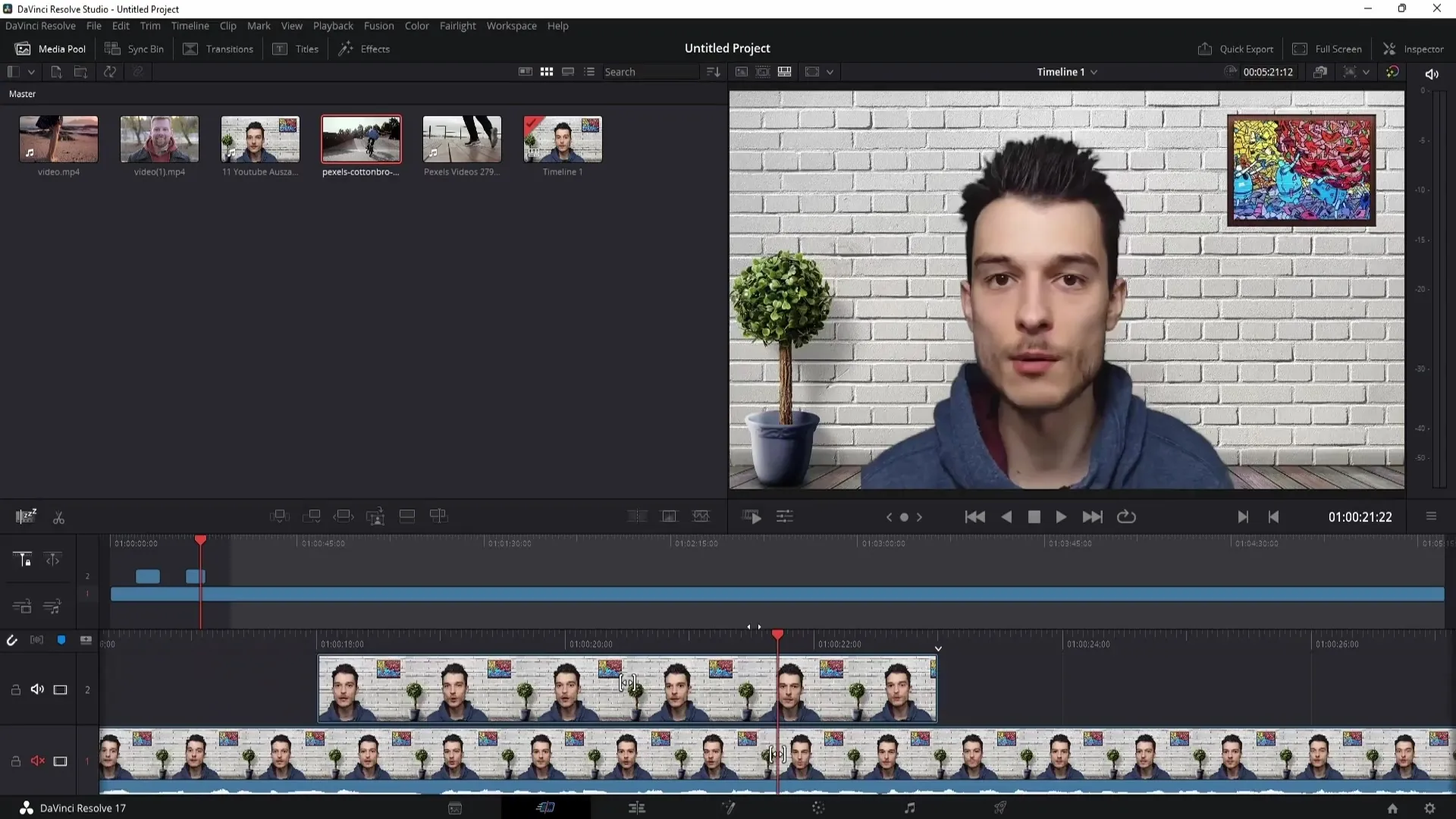Select the pexels-cottonbro clip thumbnail

(x=361, y=139)
